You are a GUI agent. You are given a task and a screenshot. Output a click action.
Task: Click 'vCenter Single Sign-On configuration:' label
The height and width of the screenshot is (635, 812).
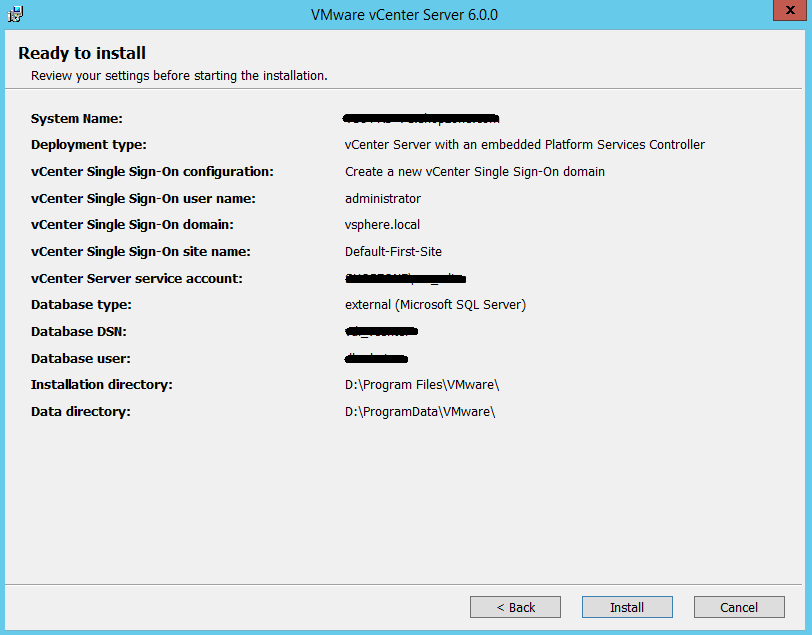pyautogui.click(x=152, y=171)
